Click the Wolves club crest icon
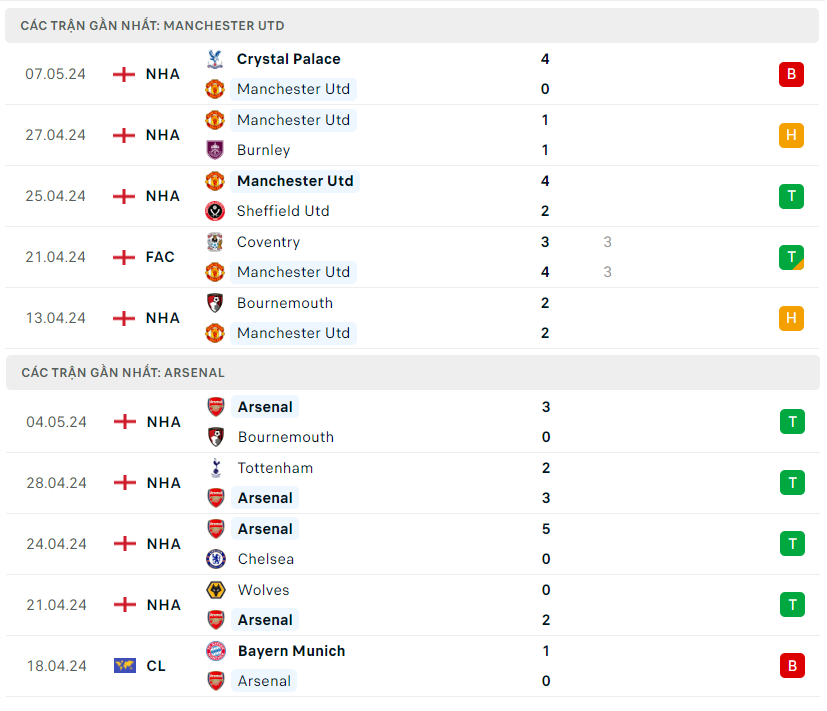The height and width of the screenshot is (711, 827). pos(216,590)
